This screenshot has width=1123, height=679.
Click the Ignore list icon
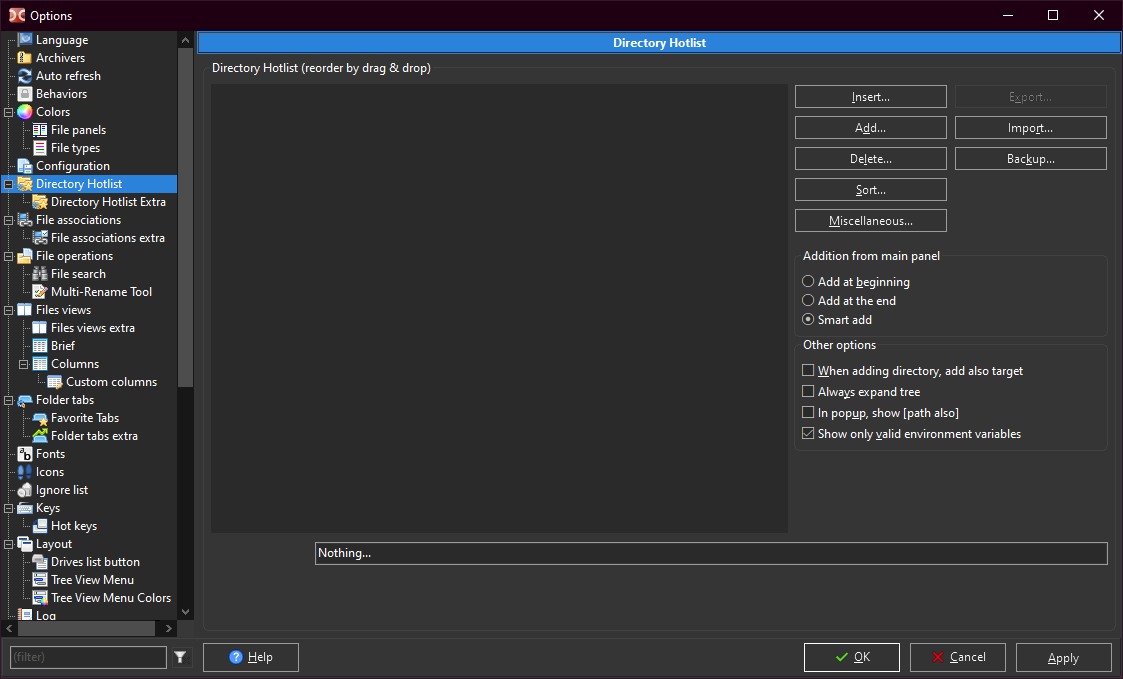(x=25, y=490)
